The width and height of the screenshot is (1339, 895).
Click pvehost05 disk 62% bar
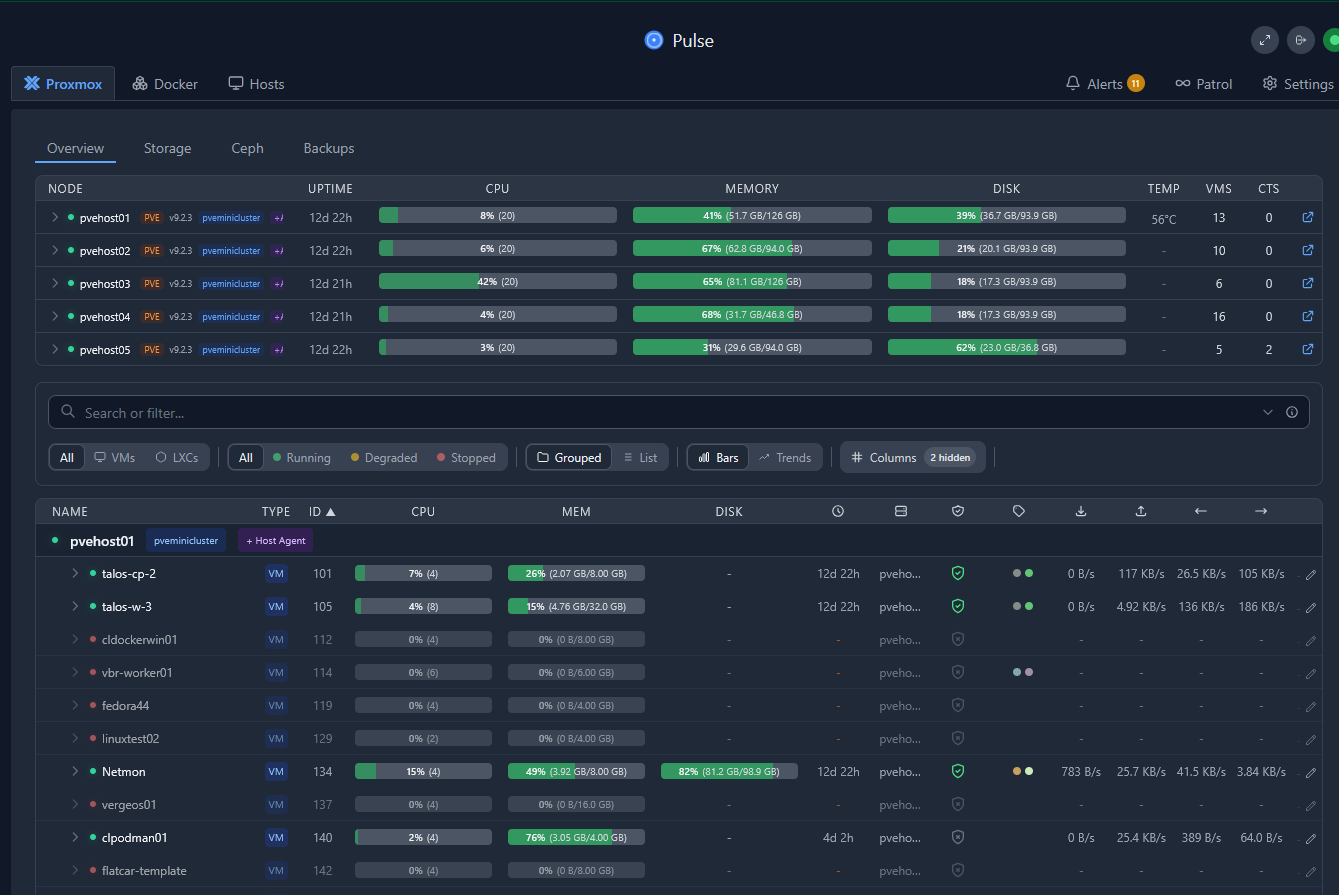1007,348
